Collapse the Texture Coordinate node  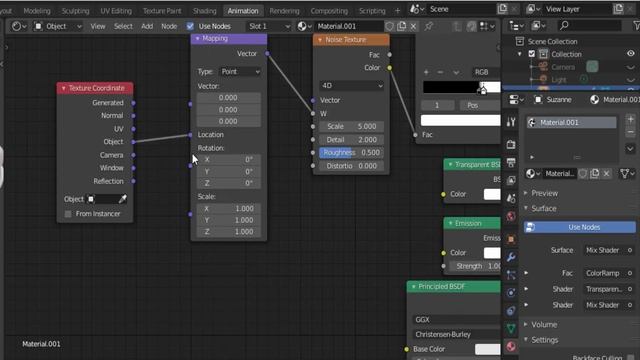click(x=64, y=88)
